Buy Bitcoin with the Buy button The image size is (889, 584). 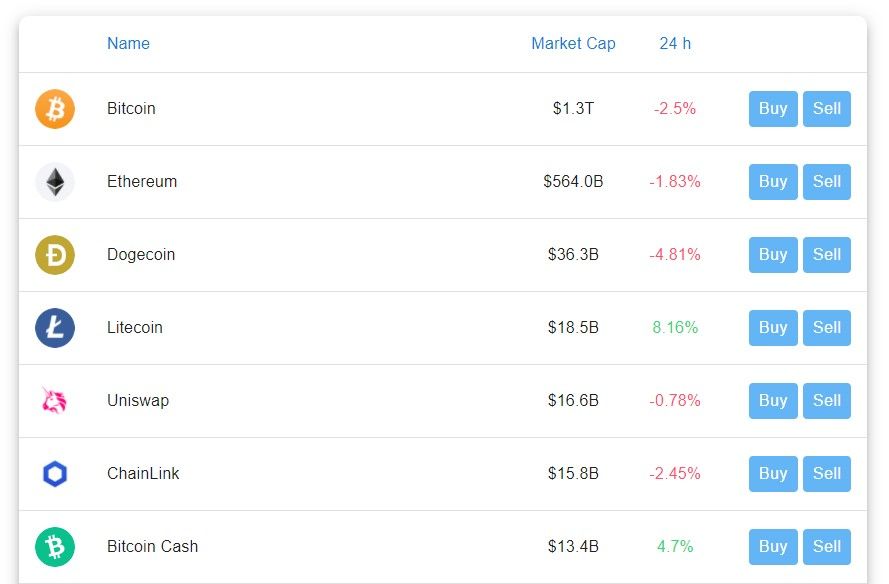click(x=773, y=109)
